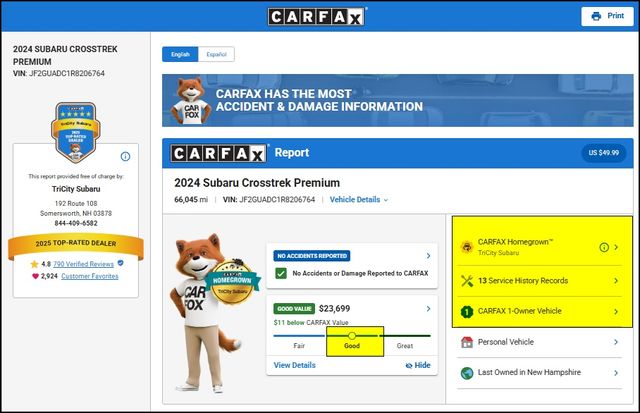
Task: Click the wrench service history icon
Action: tap(467, 281)
